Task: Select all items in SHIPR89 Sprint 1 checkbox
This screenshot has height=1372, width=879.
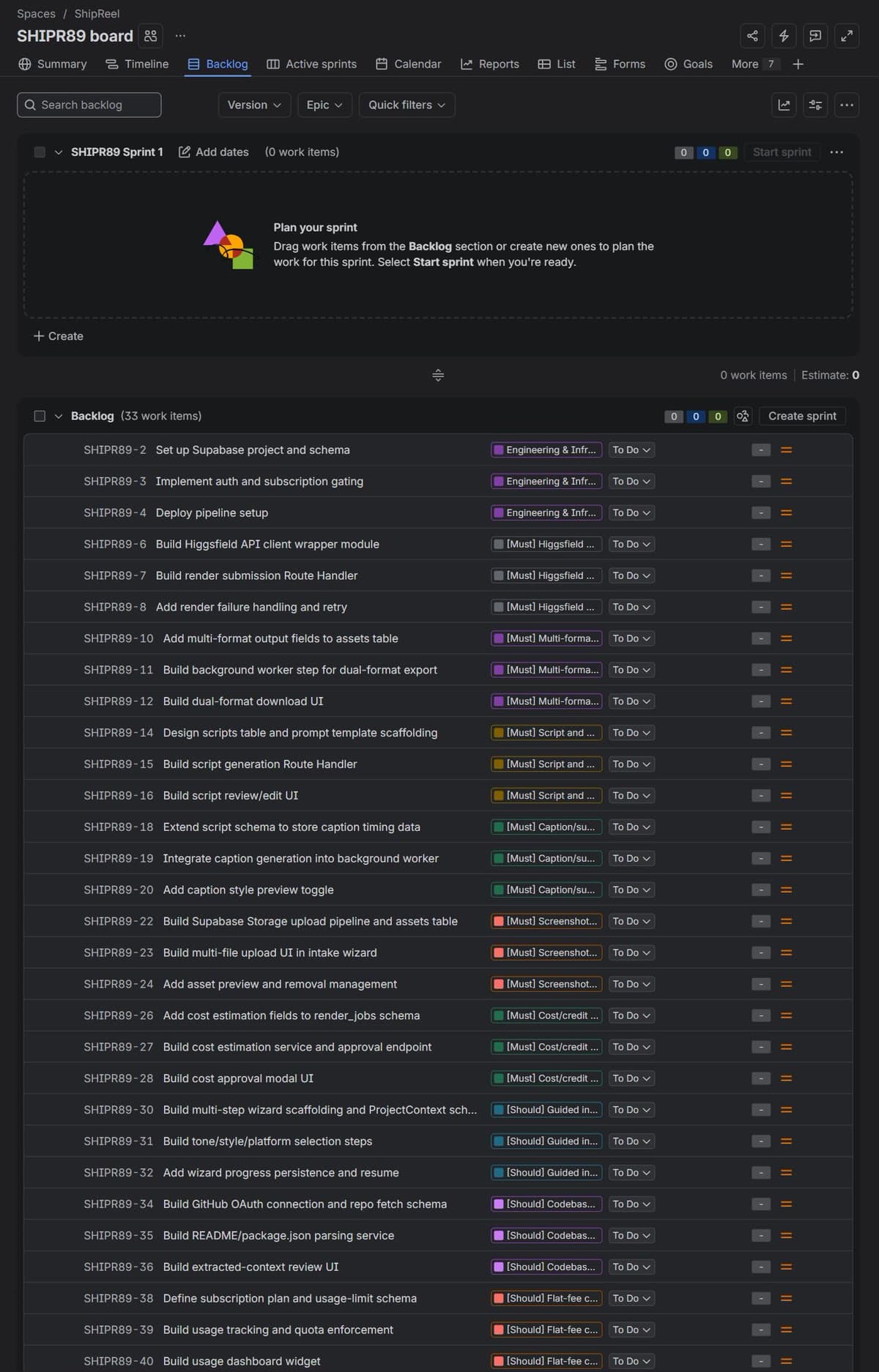Action: pyautogui.click(x=40, y=152)
